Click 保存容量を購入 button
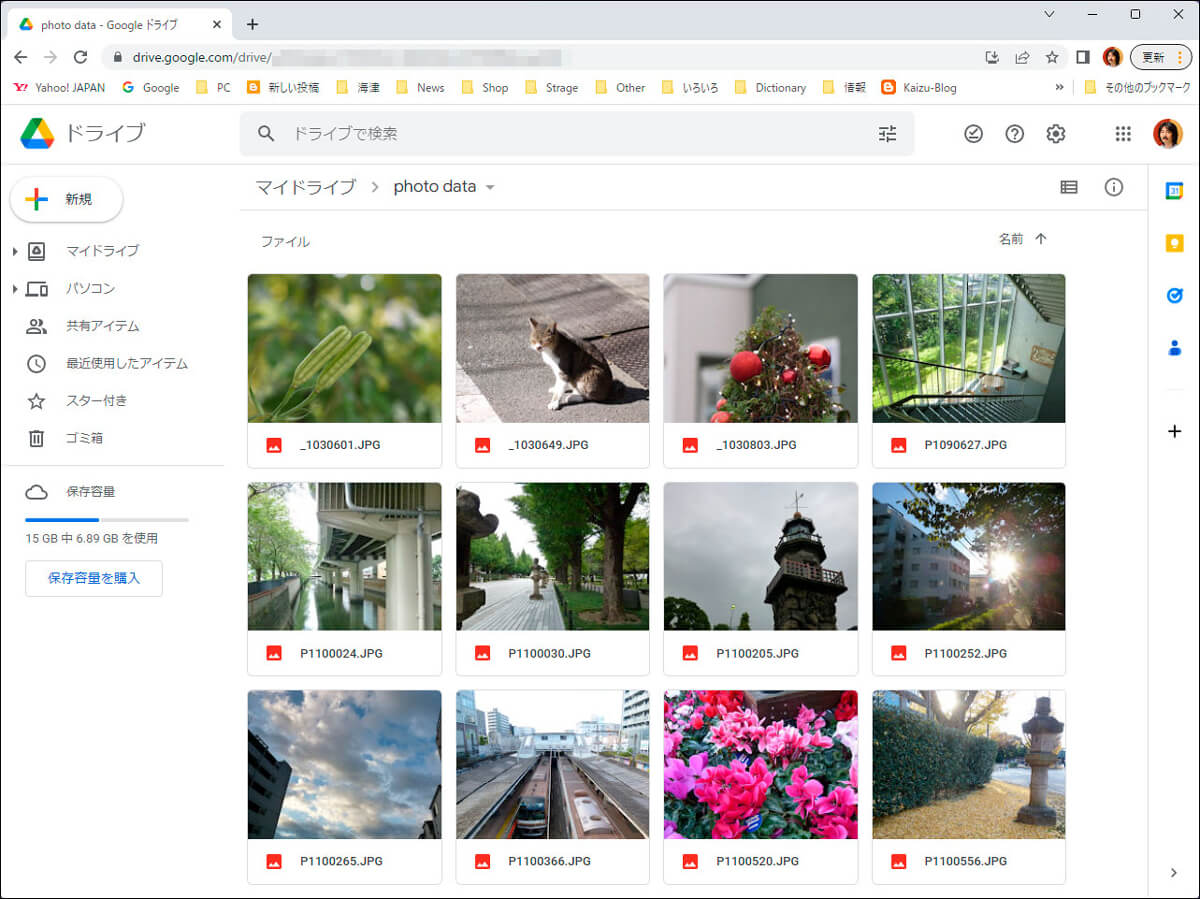1200x899 pixels. pyautogui.click(x=94, y=578)
